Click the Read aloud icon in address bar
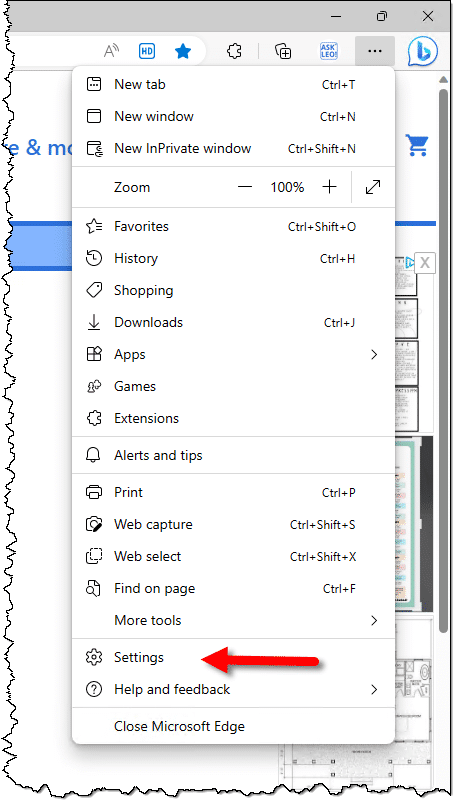This screenshot has height=805, width=456. (111, 51)
